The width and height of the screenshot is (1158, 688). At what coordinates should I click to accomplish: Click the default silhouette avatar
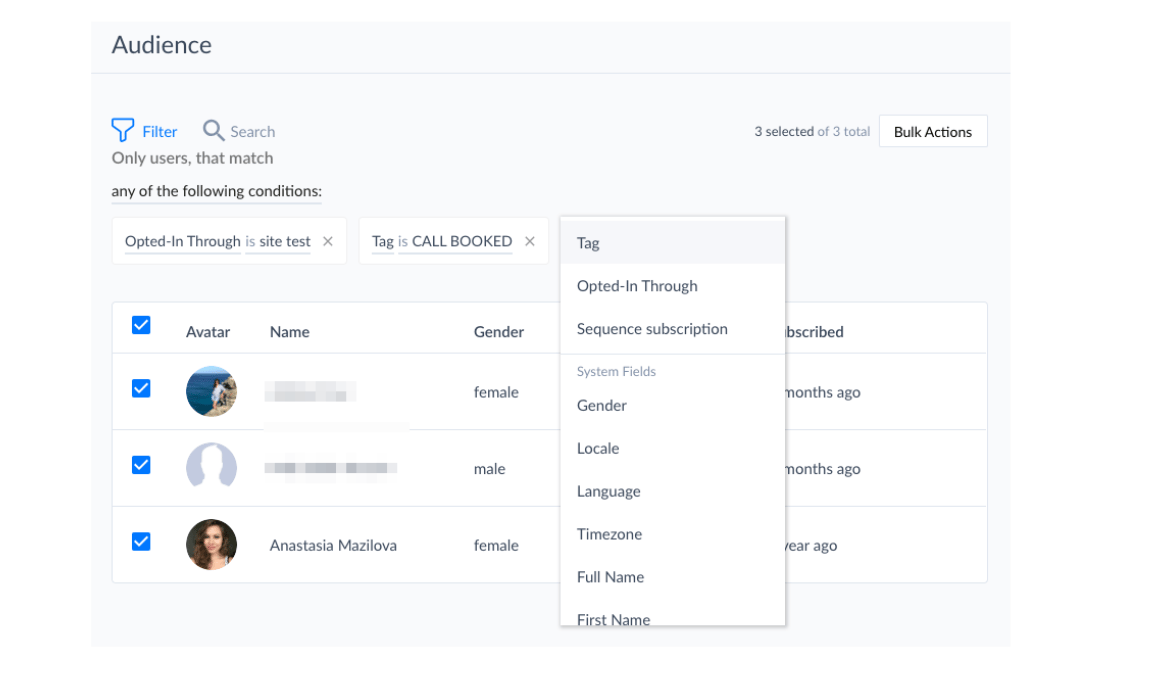pyautogui.click(x=211, y=468)
